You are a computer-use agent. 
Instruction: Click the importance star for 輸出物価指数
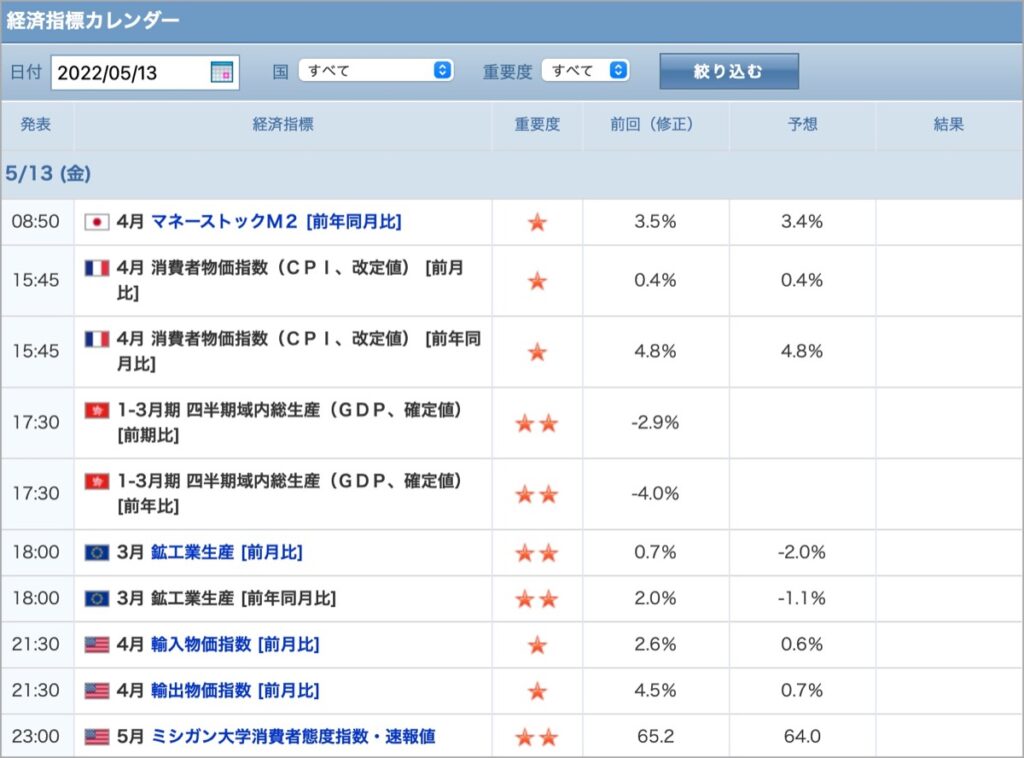pyautogui.click(x=537, y=691)
